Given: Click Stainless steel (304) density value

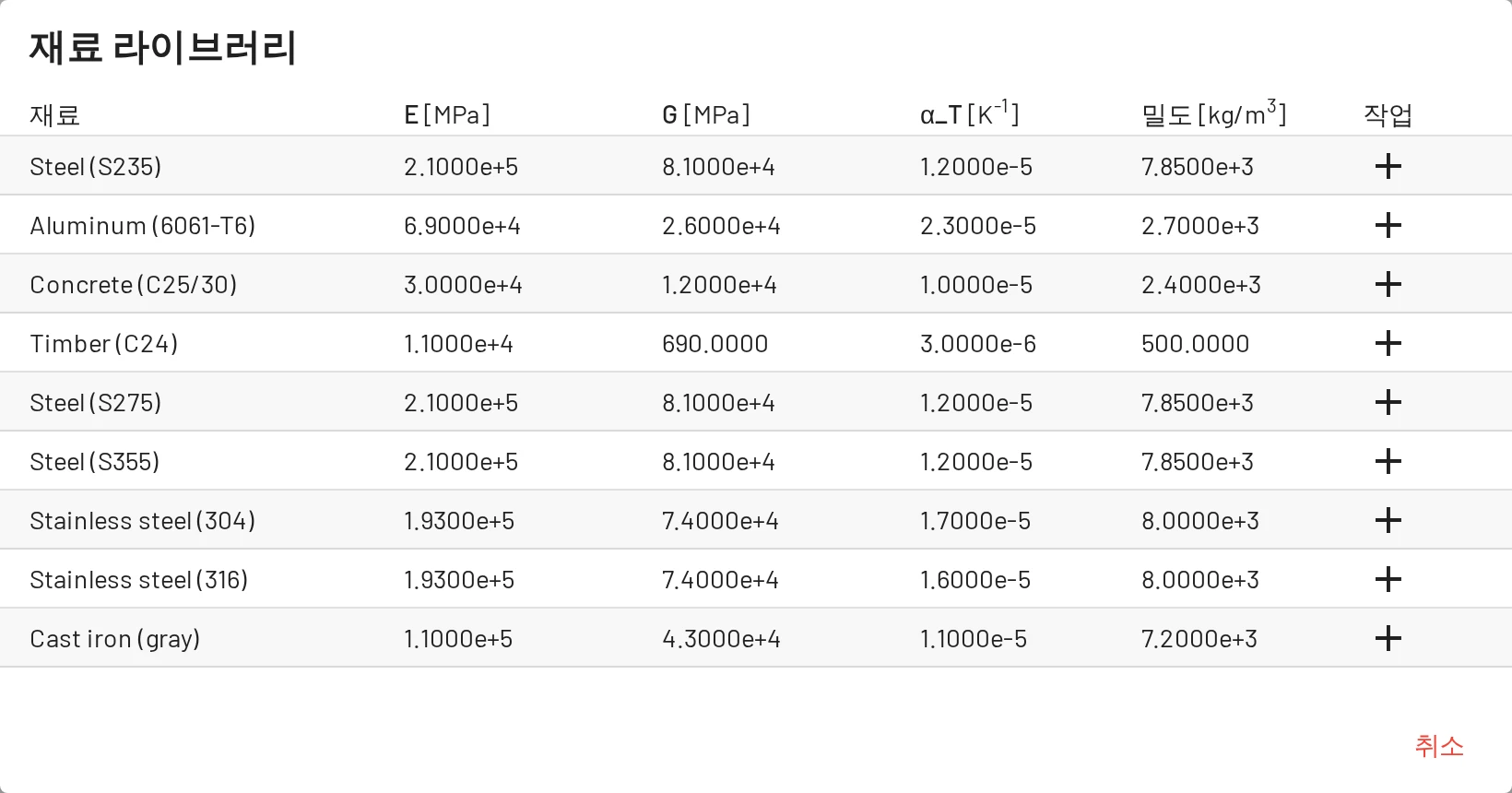Looking at the screenshot, I should 1200,521.
